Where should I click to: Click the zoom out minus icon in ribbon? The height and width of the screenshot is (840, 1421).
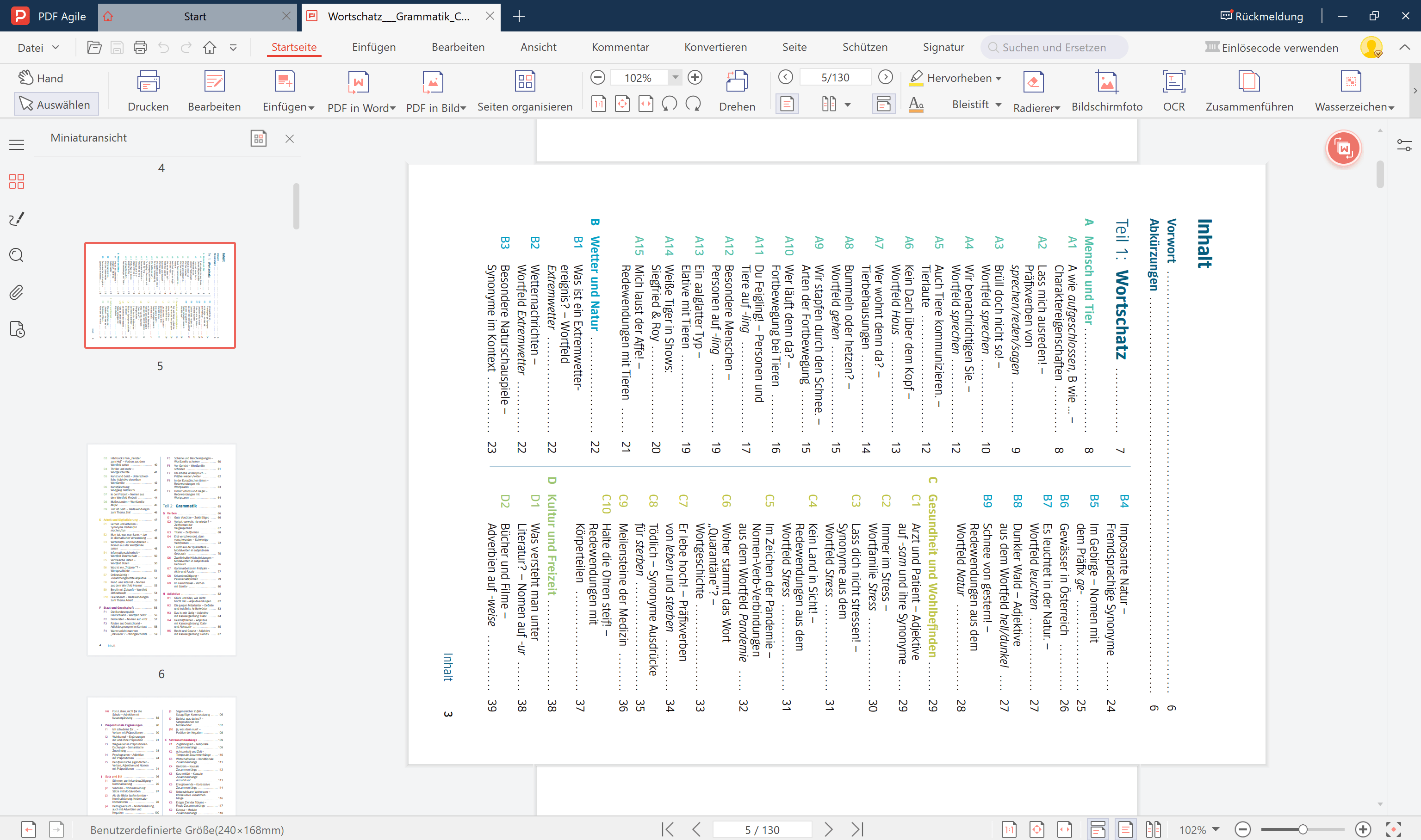point(598,78)
